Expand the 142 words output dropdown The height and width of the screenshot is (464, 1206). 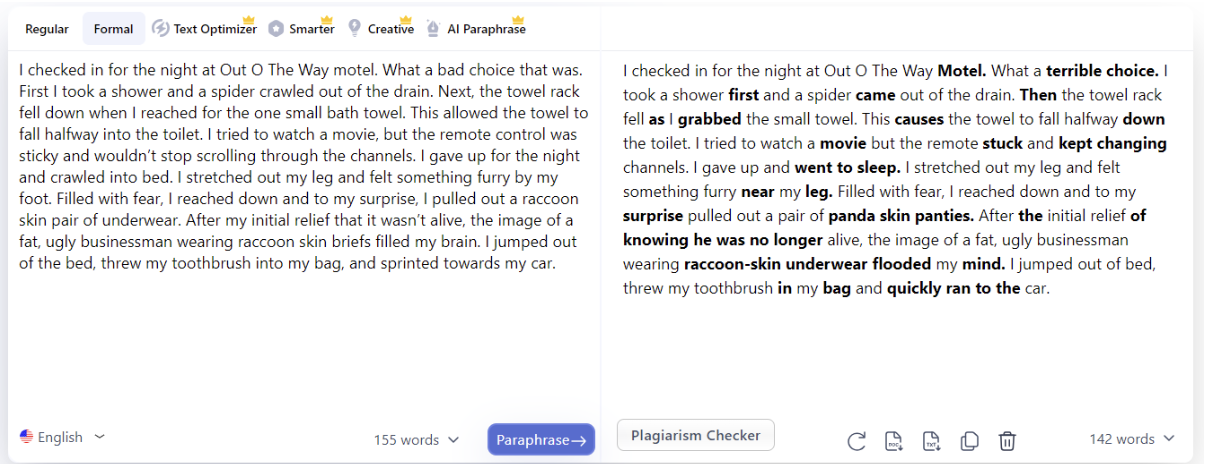1132,439
